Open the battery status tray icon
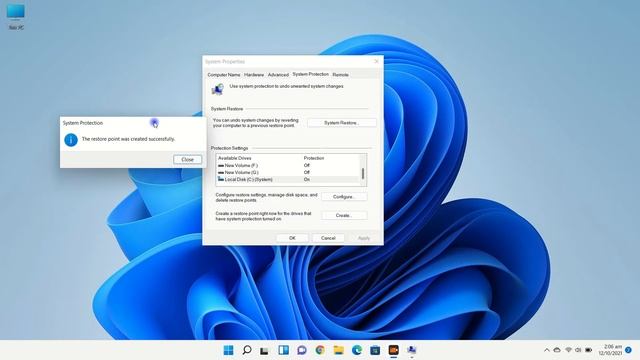The image size is (640, 360). pyautogui.click(x=589, y=350)
